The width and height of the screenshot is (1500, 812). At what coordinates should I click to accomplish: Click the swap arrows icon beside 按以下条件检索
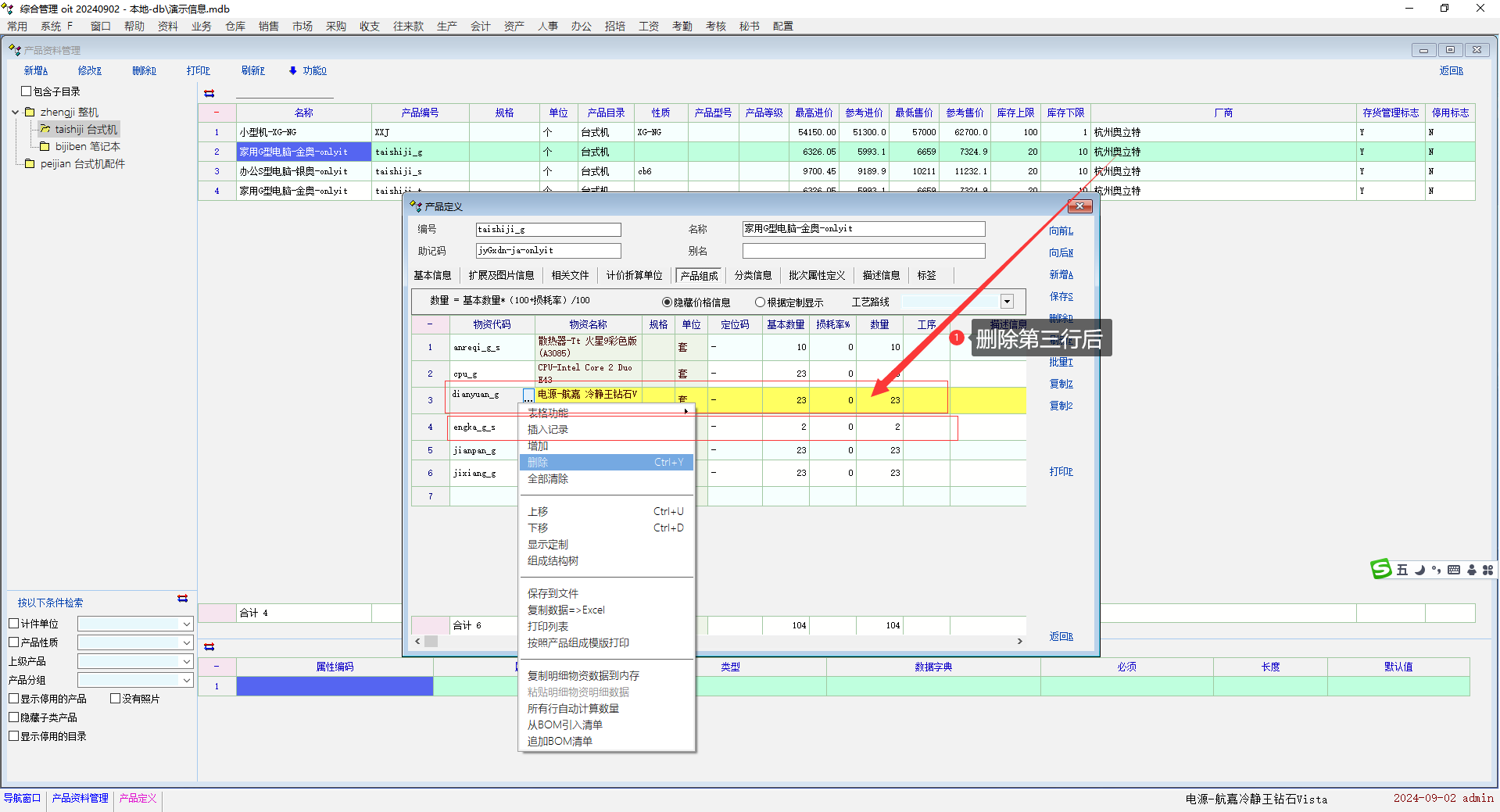click(x=183, y=599)
